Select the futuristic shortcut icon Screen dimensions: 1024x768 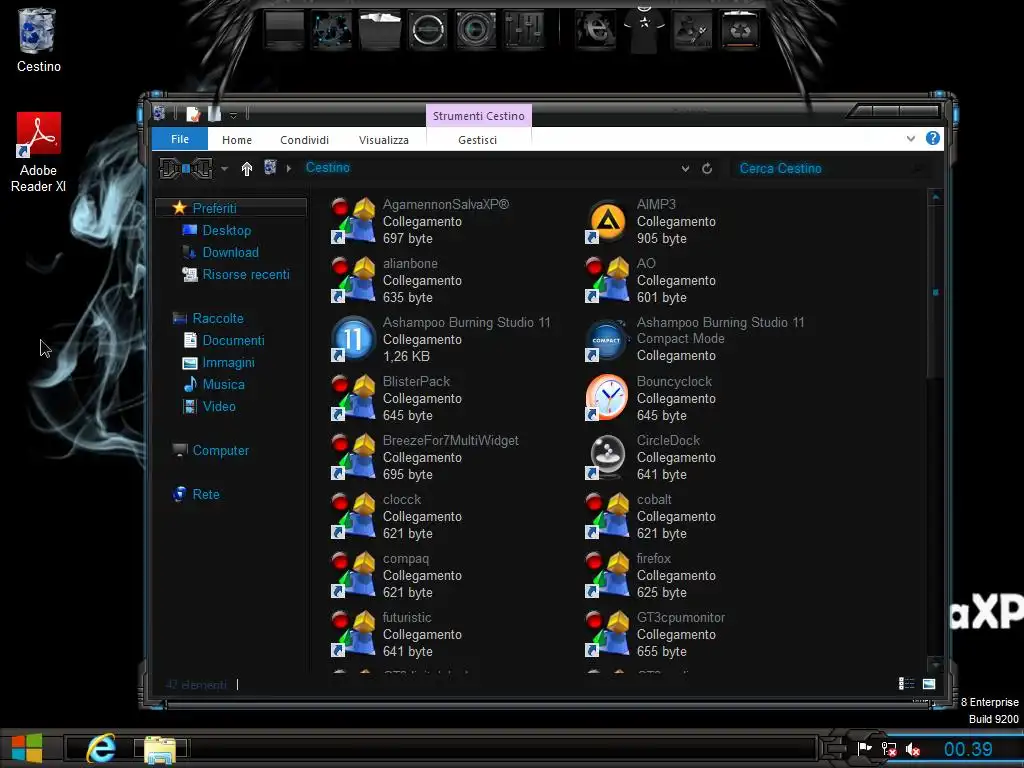pyautogui.click(x=353, y=633)
